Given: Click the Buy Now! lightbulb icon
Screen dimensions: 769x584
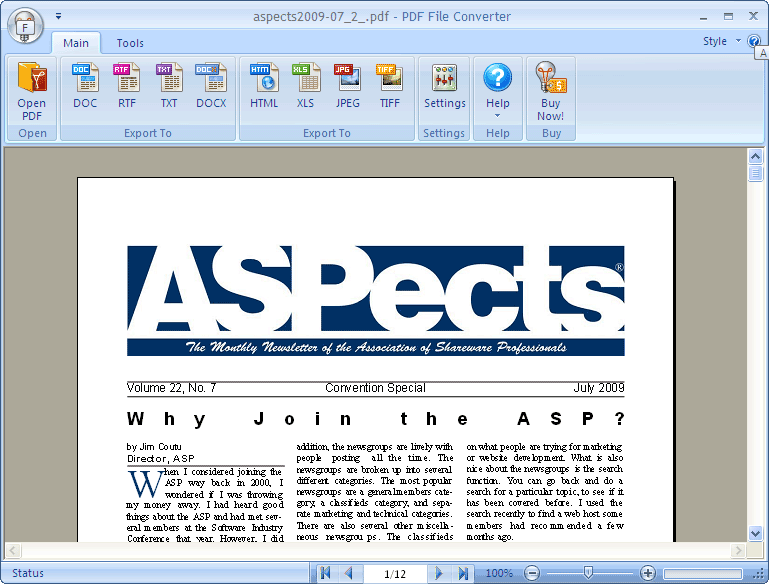Looking at the screenshot, I should 550,78.
